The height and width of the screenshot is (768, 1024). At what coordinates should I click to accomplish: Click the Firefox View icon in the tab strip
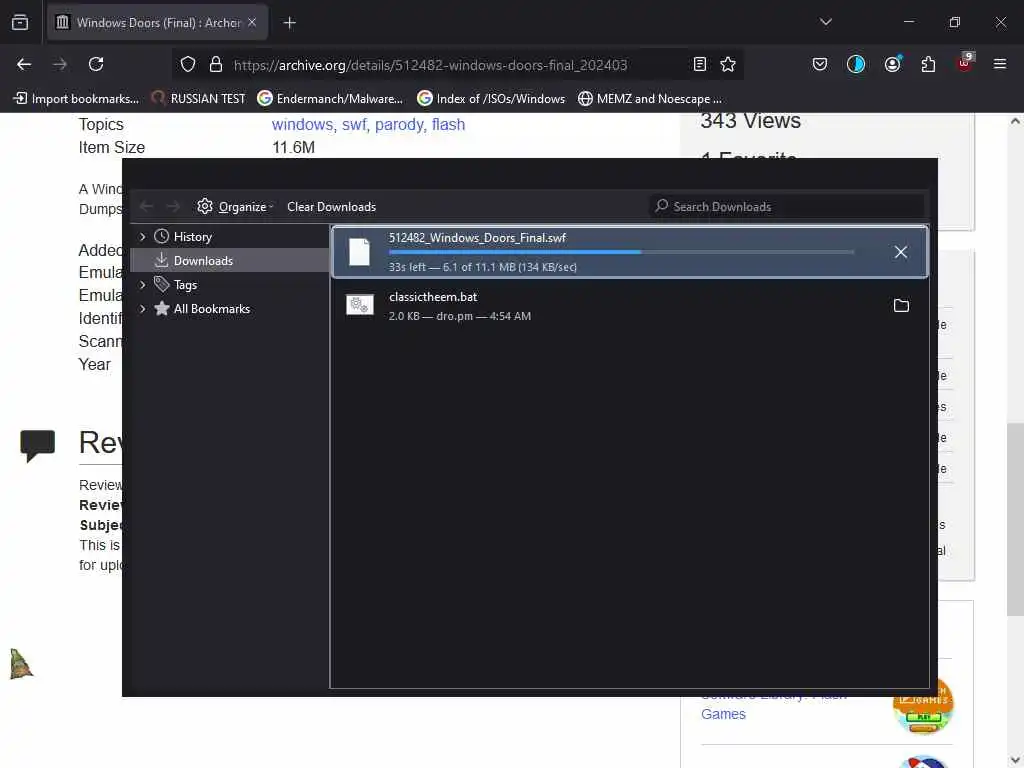(x=20, y=23)
